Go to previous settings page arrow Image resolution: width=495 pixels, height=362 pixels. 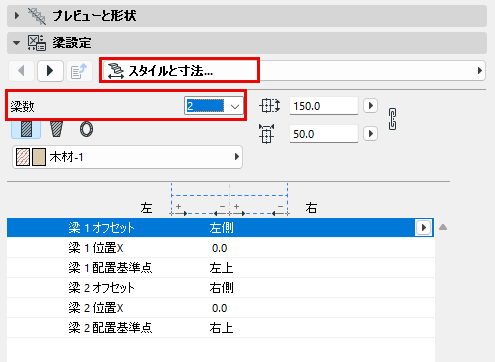pos(21,71)
